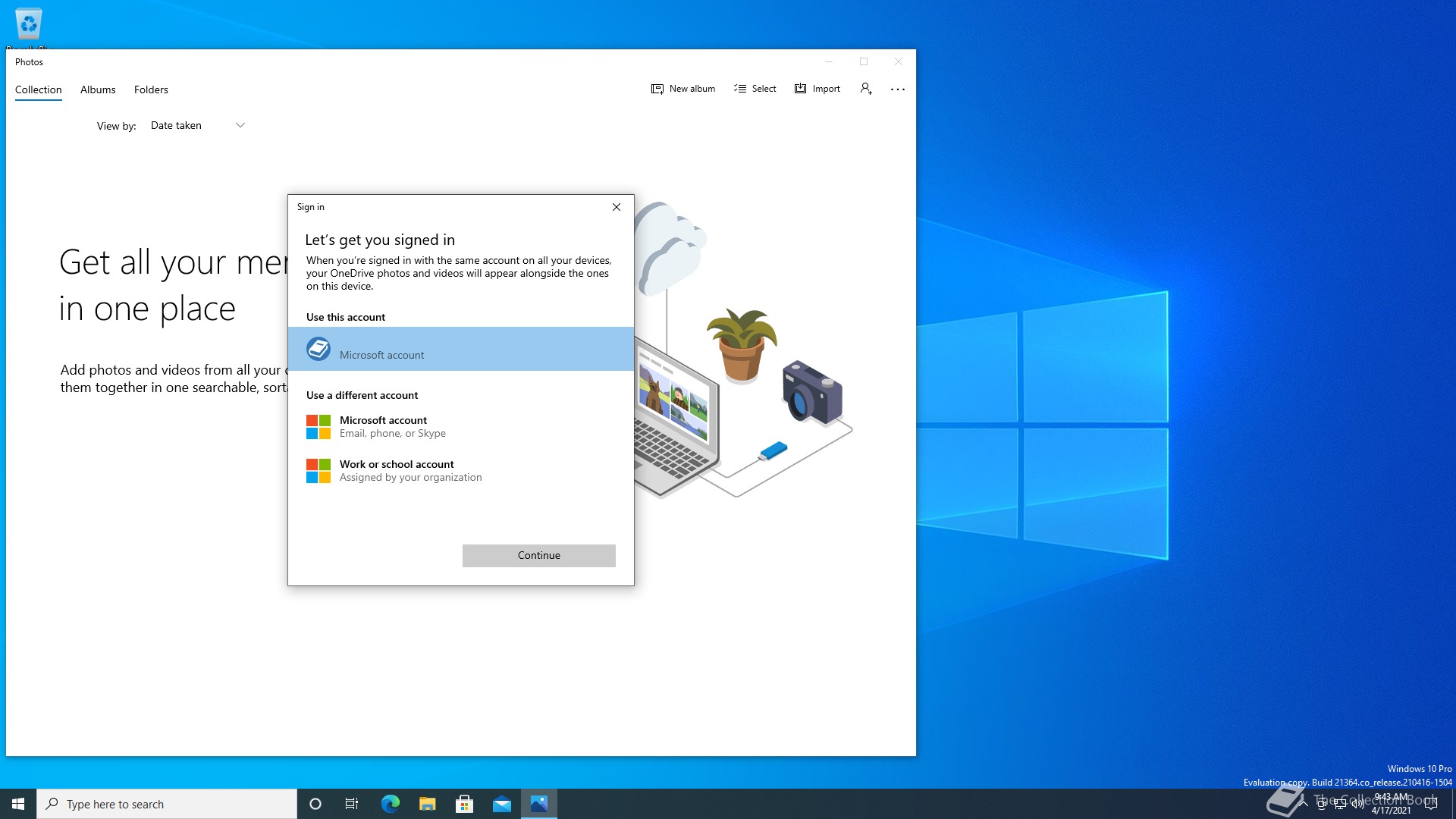The height and width of the screenshot is (819, 1456).
Task: Close the Photos window
Action: tap(899, 61)
